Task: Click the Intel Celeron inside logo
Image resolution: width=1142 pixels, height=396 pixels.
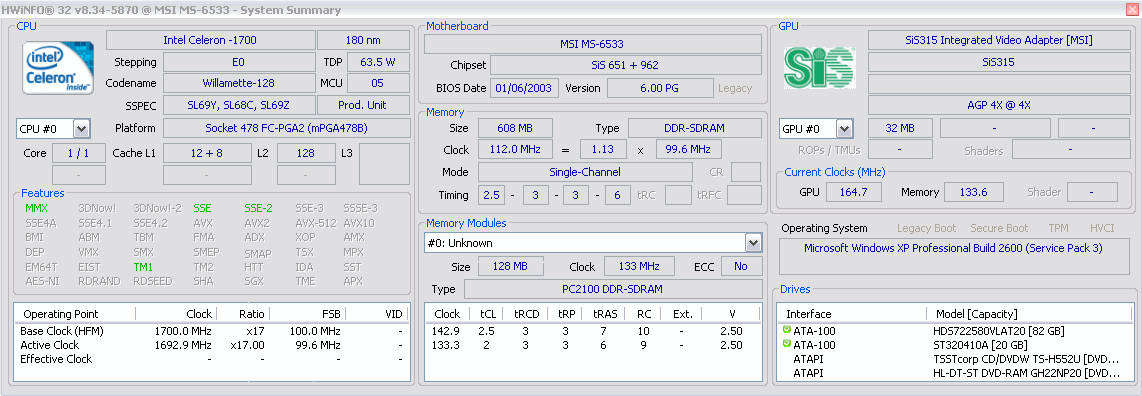Action: point(58,68)
